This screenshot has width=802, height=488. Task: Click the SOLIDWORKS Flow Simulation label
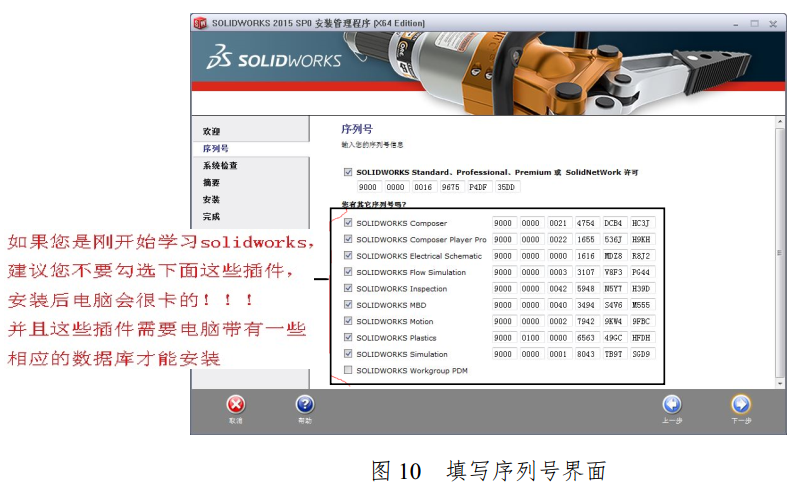click(x=411, y=272)
